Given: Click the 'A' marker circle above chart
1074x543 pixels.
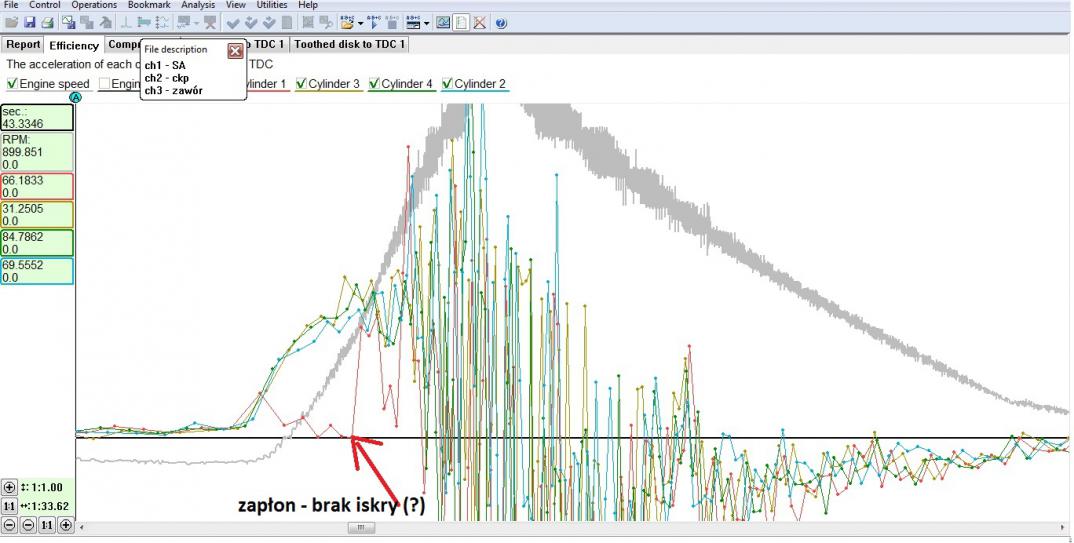Looking at the screenshot, I should point(76,97).
